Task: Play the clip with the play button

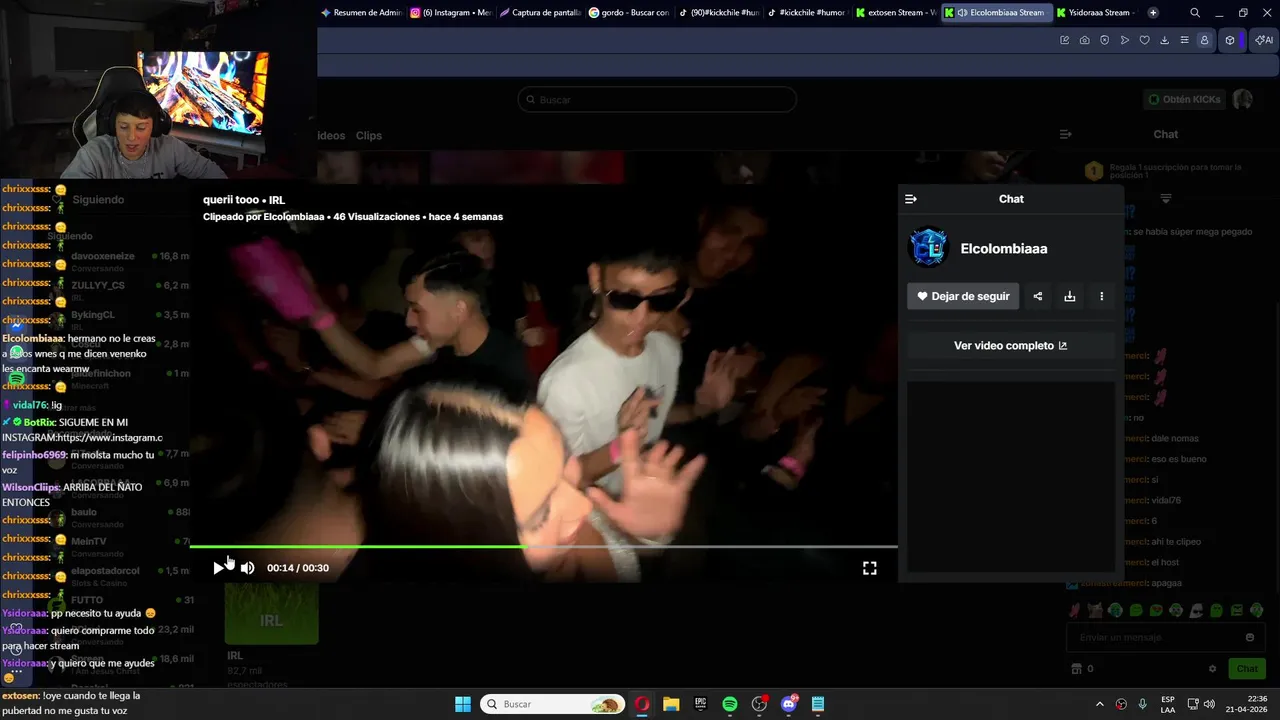Action: tap(219, 568)
